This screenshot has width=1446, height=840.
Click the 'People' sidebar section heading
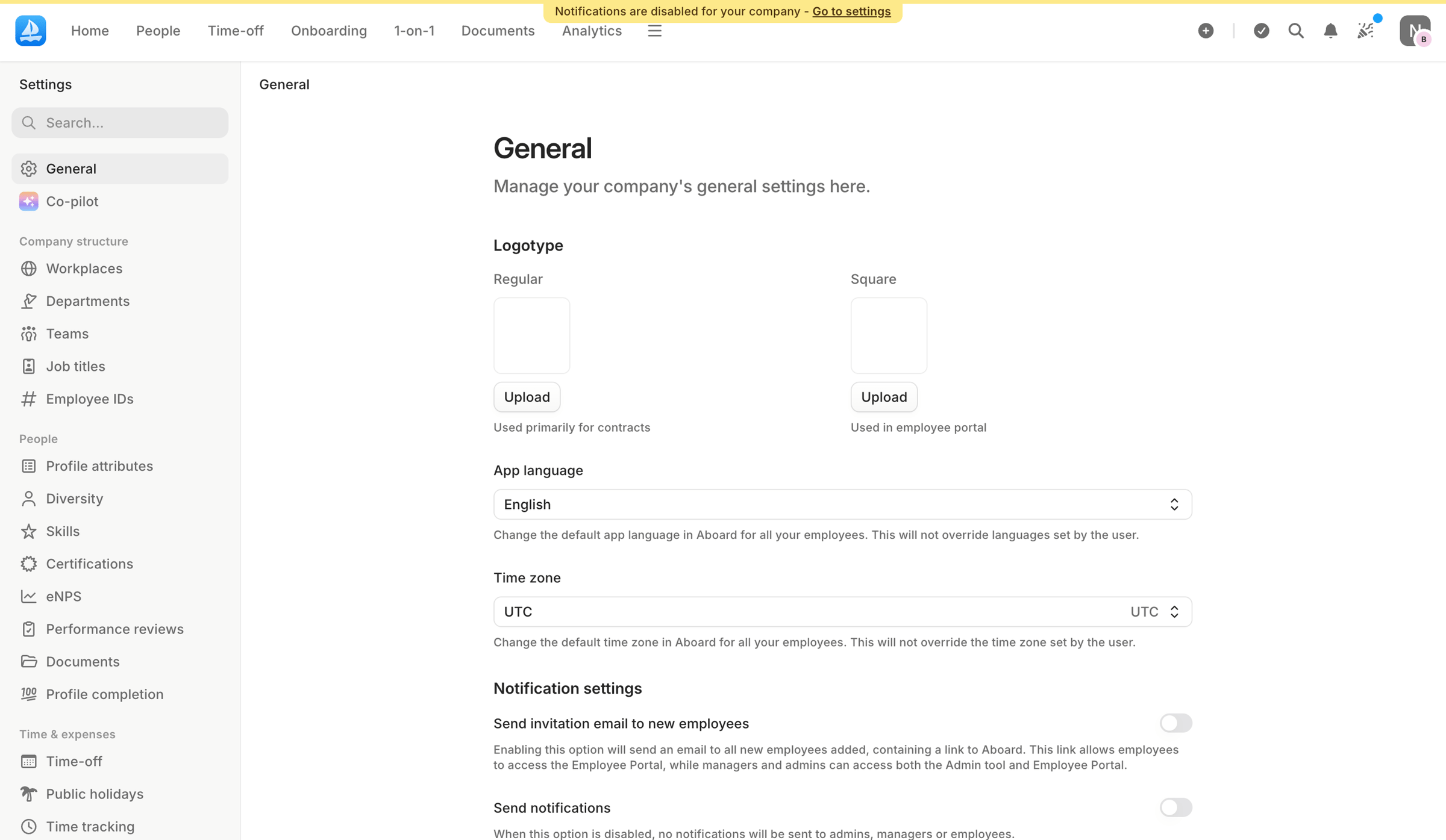[39, 438]
